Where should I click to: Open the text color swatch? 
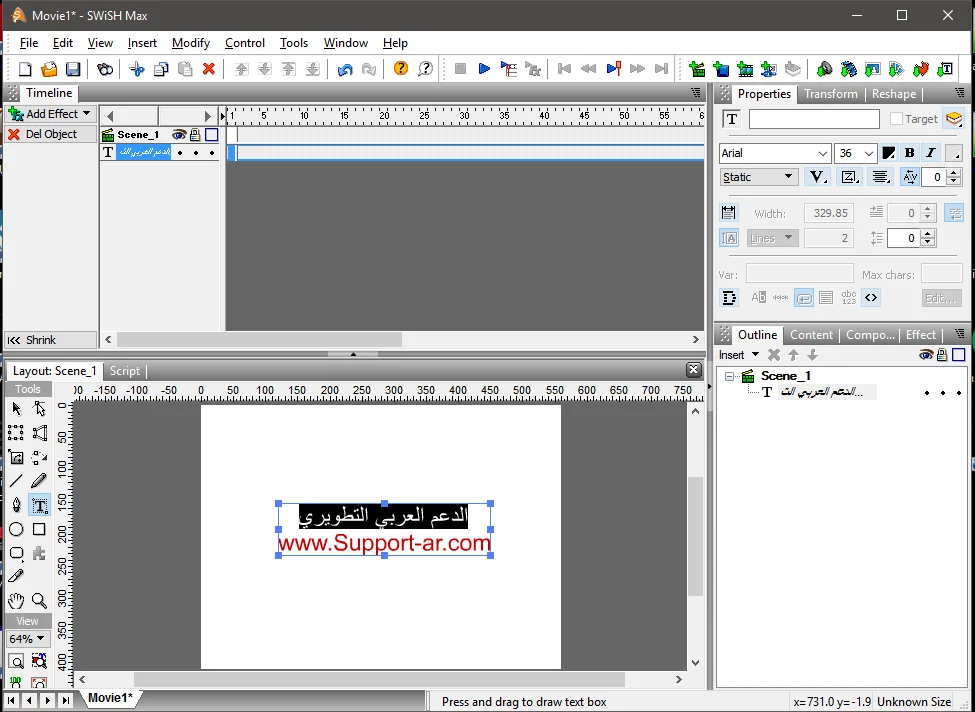(x=888, y=153)
